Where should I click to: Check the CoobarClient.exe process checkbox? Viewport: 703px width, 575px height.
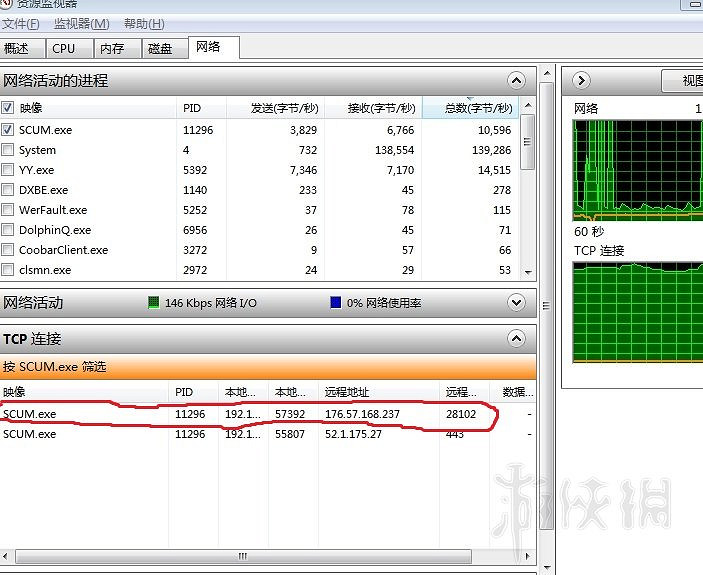coord(8,249)
